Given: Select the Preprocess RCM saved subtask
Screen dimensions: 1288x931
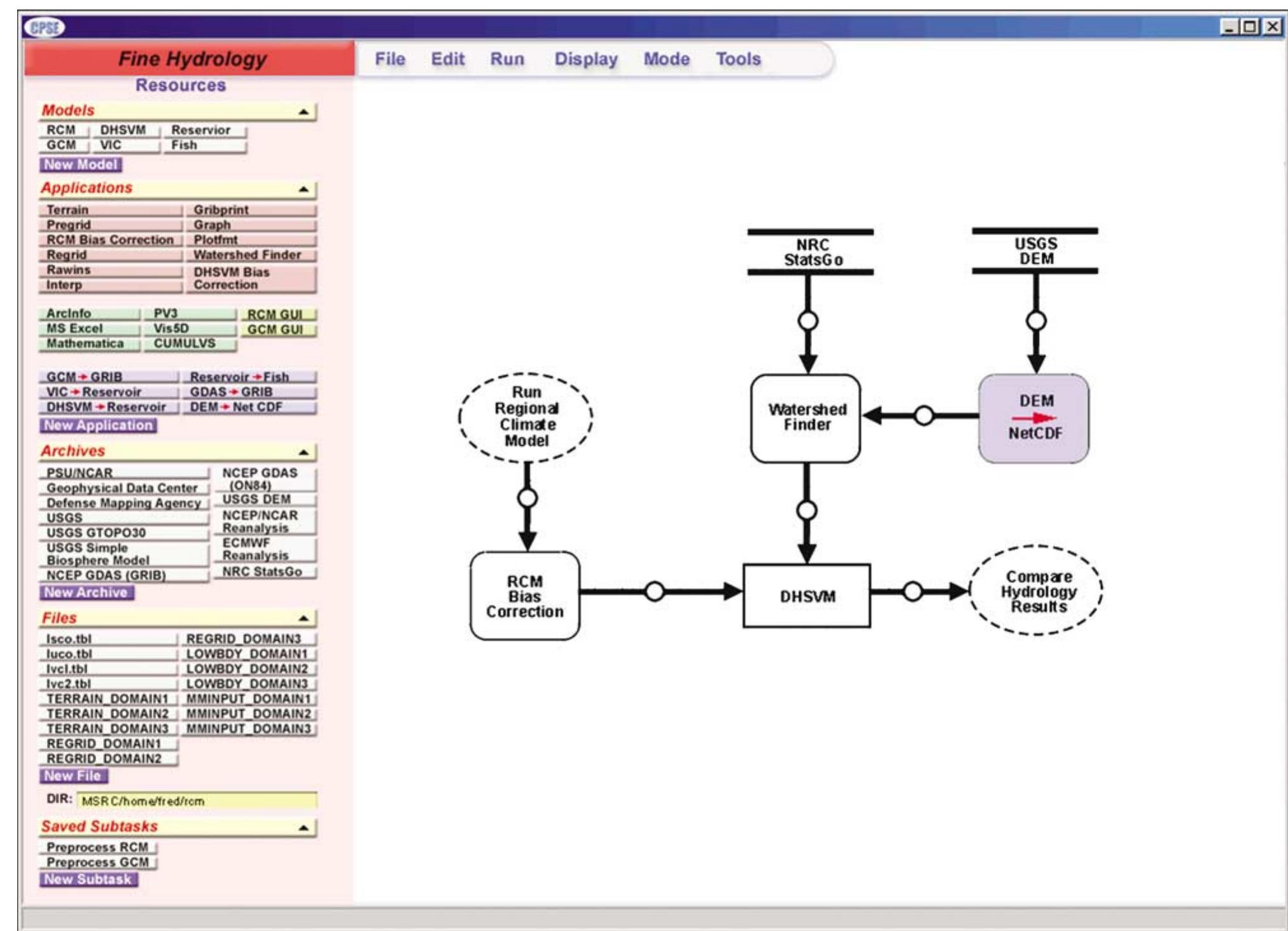Looking at the screenshot, I should click(x=98, y=847).
